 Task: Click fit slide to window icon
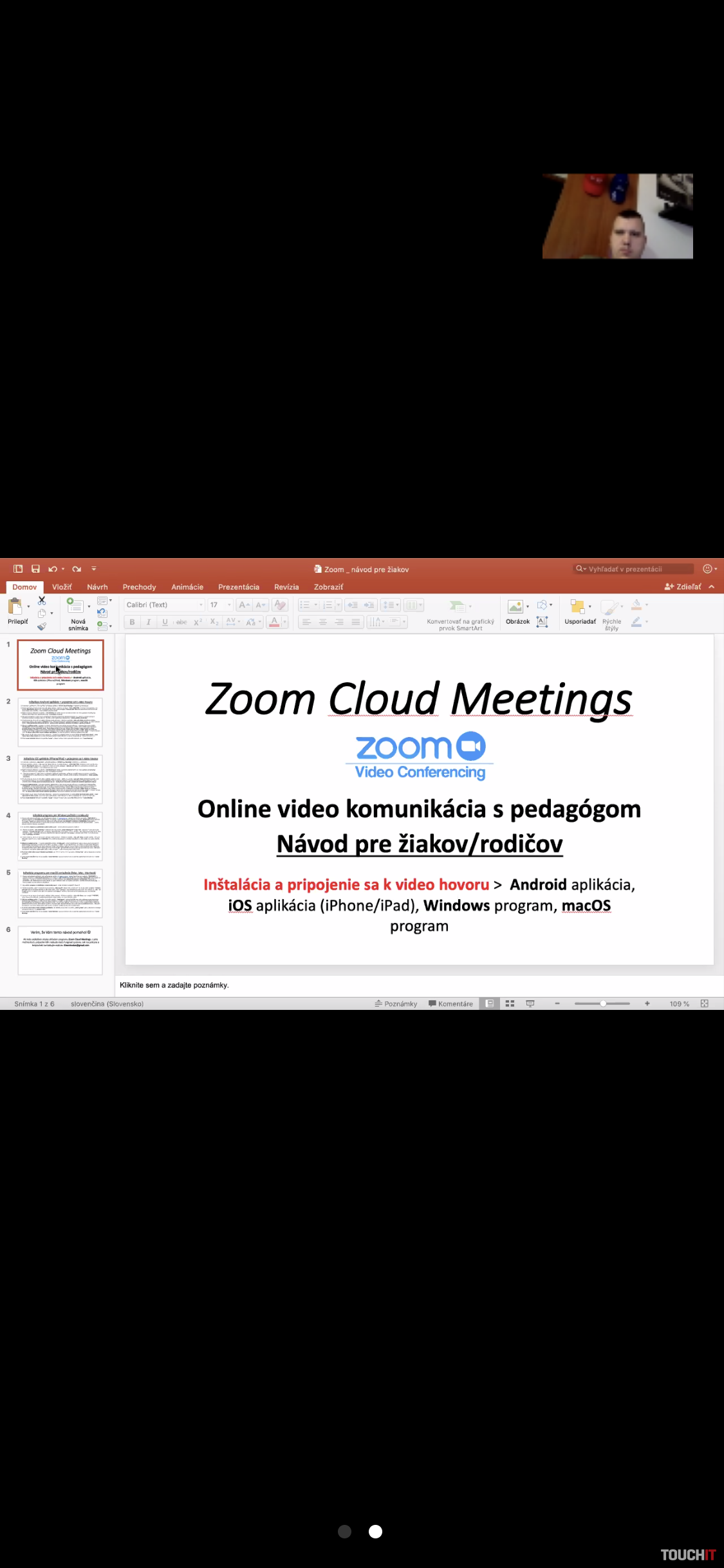coord(704,1003)
